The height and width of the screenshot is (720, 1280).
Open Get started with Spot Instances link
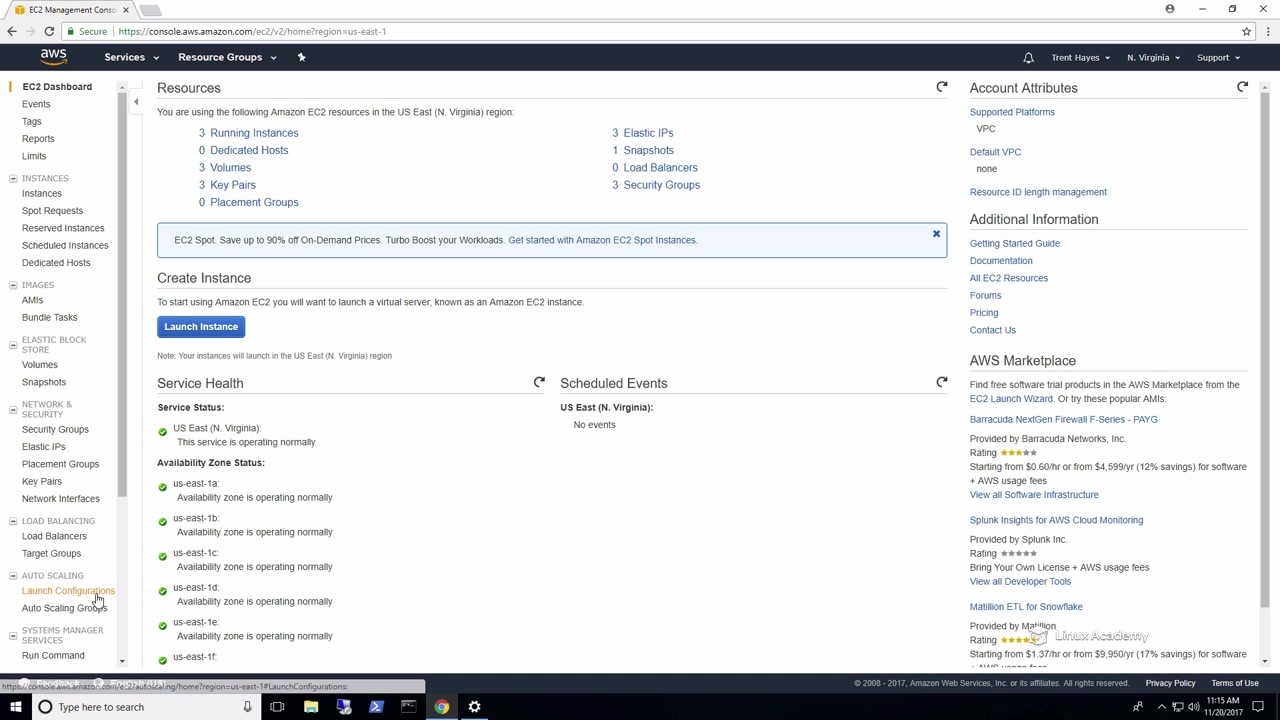point(602,240)
